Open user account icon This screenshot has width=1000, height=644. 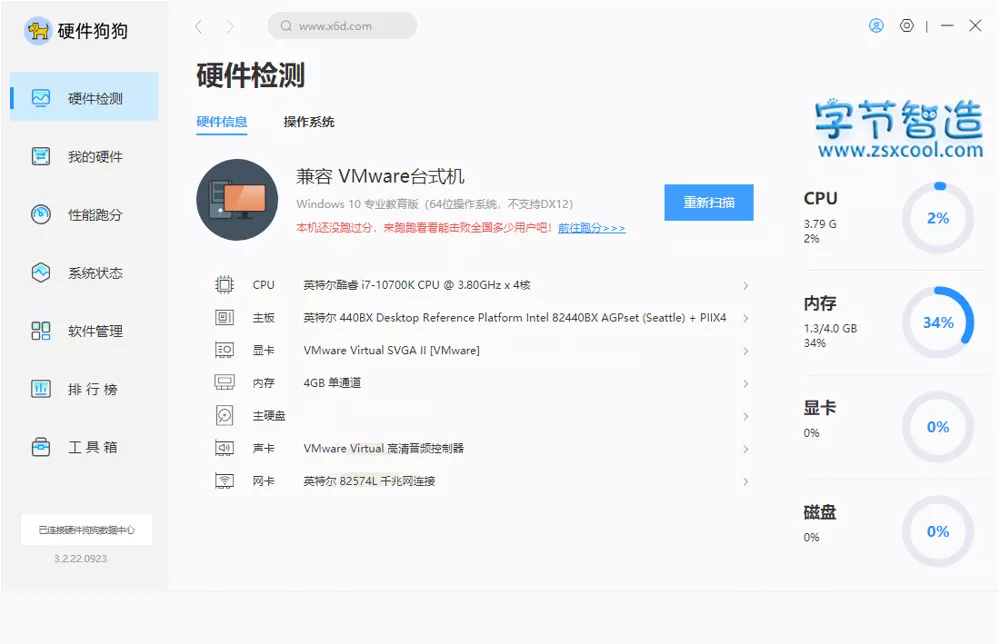876,26
